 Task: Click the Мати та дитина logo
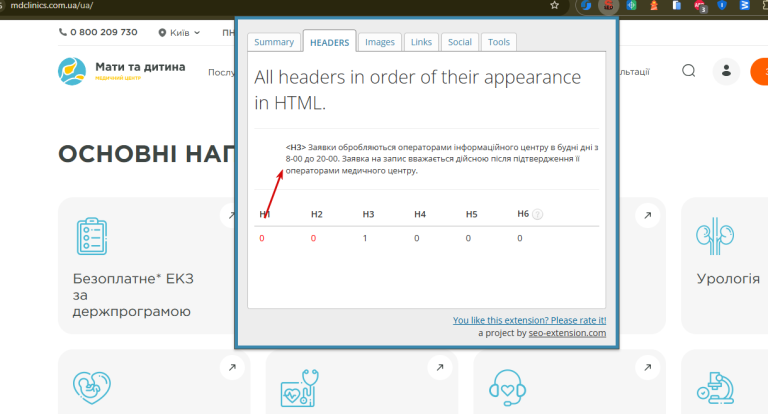(121, 71)
